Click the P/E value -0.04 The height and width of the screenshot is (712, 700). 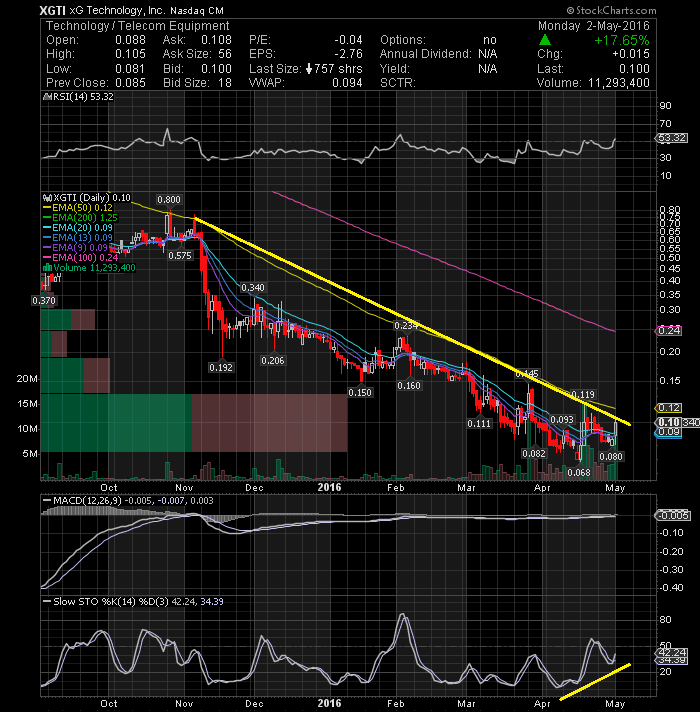pos(348,40)
